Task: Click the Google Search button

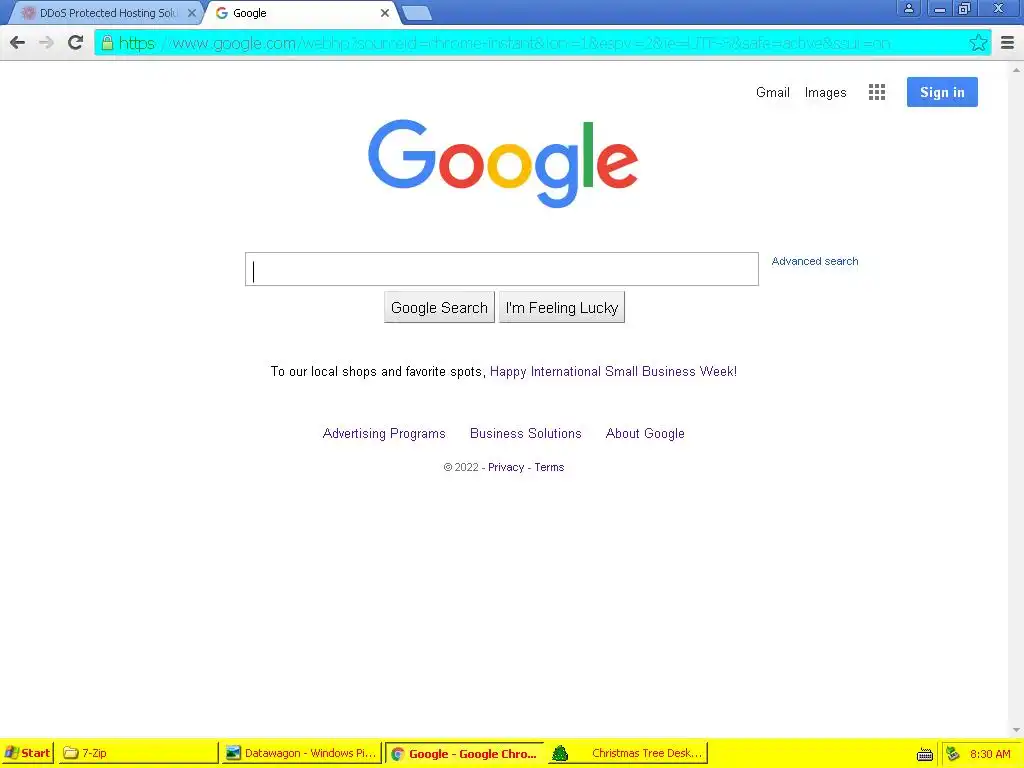Action: click(440, 308)
